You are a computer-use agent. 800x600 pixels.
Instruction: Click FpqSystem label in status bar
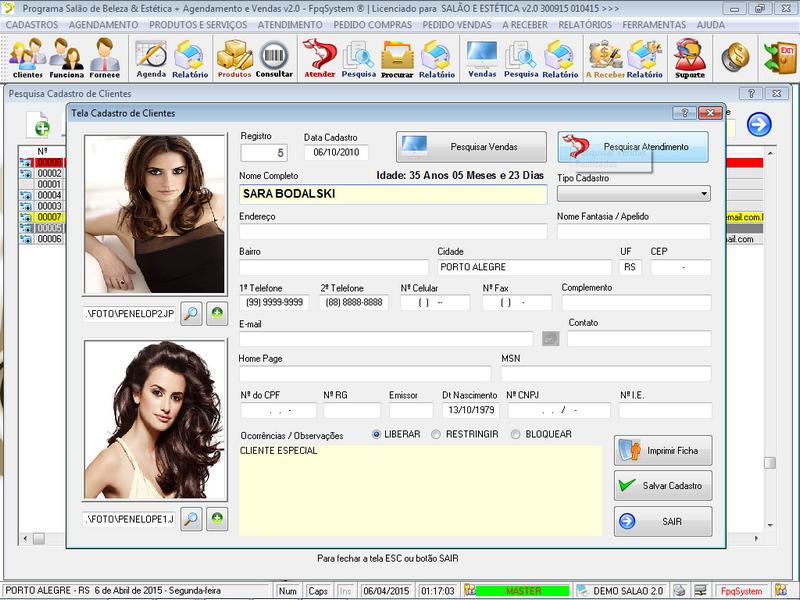pos(741,591)
